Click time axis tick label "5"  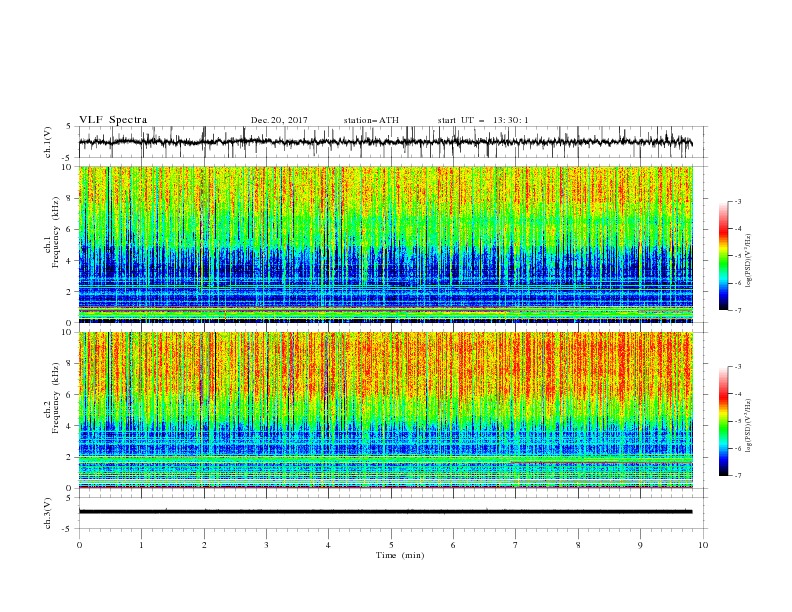(391, 545)
